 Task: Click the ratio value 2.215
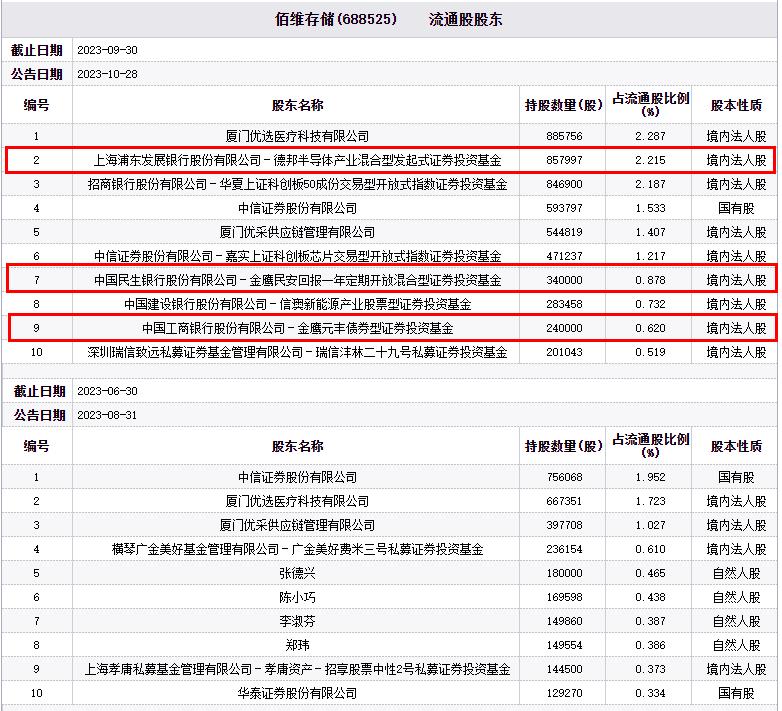tap(650, 160)
